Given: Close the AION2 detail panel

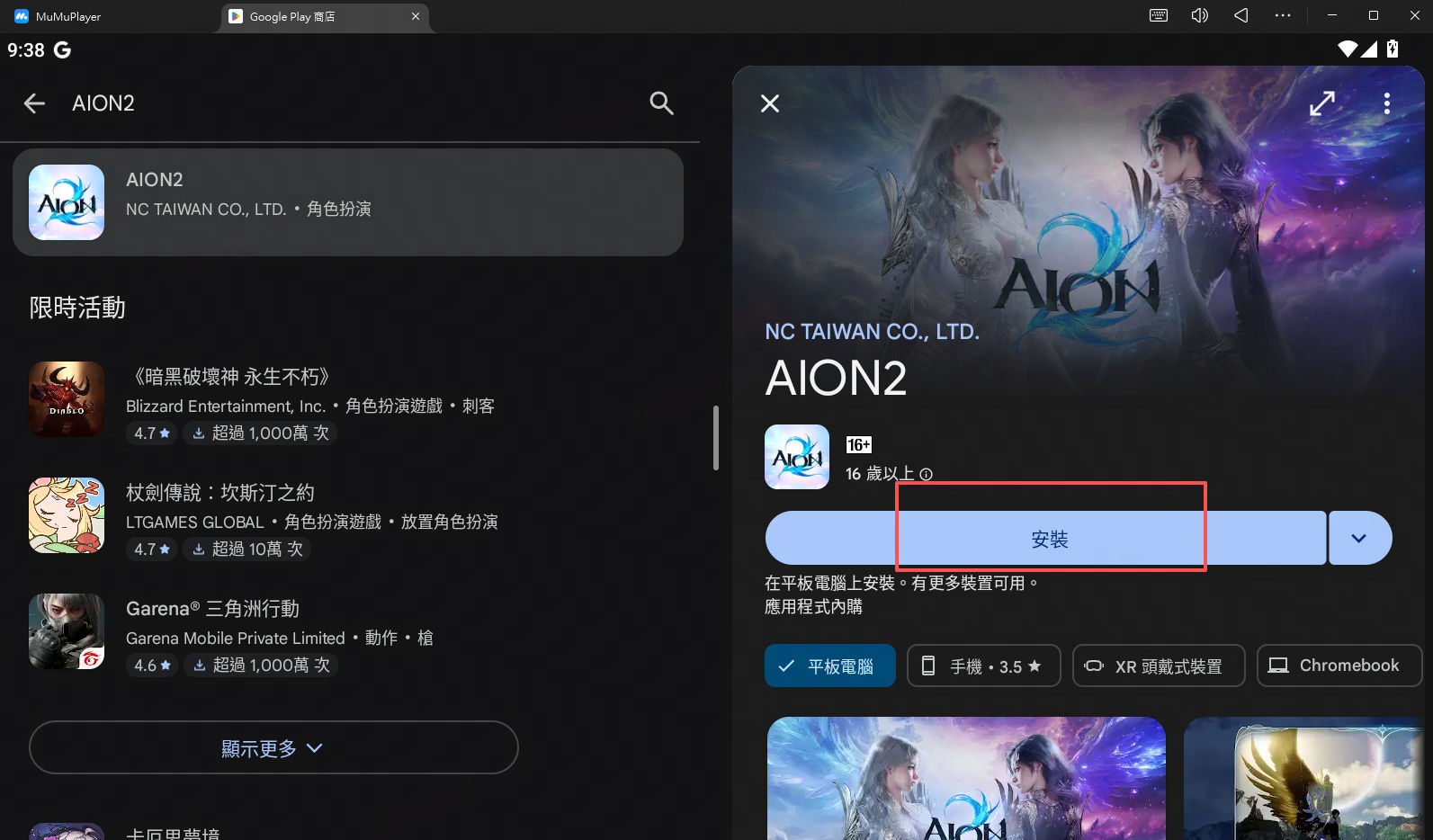Looking at the screenshot, I should 770,103.
